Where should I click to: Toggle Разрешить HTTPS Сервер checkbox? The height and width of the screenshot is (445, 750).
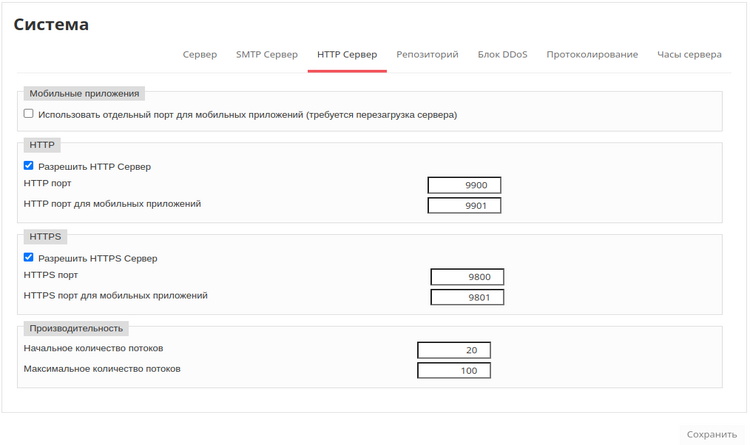click(x=29, y=258)
